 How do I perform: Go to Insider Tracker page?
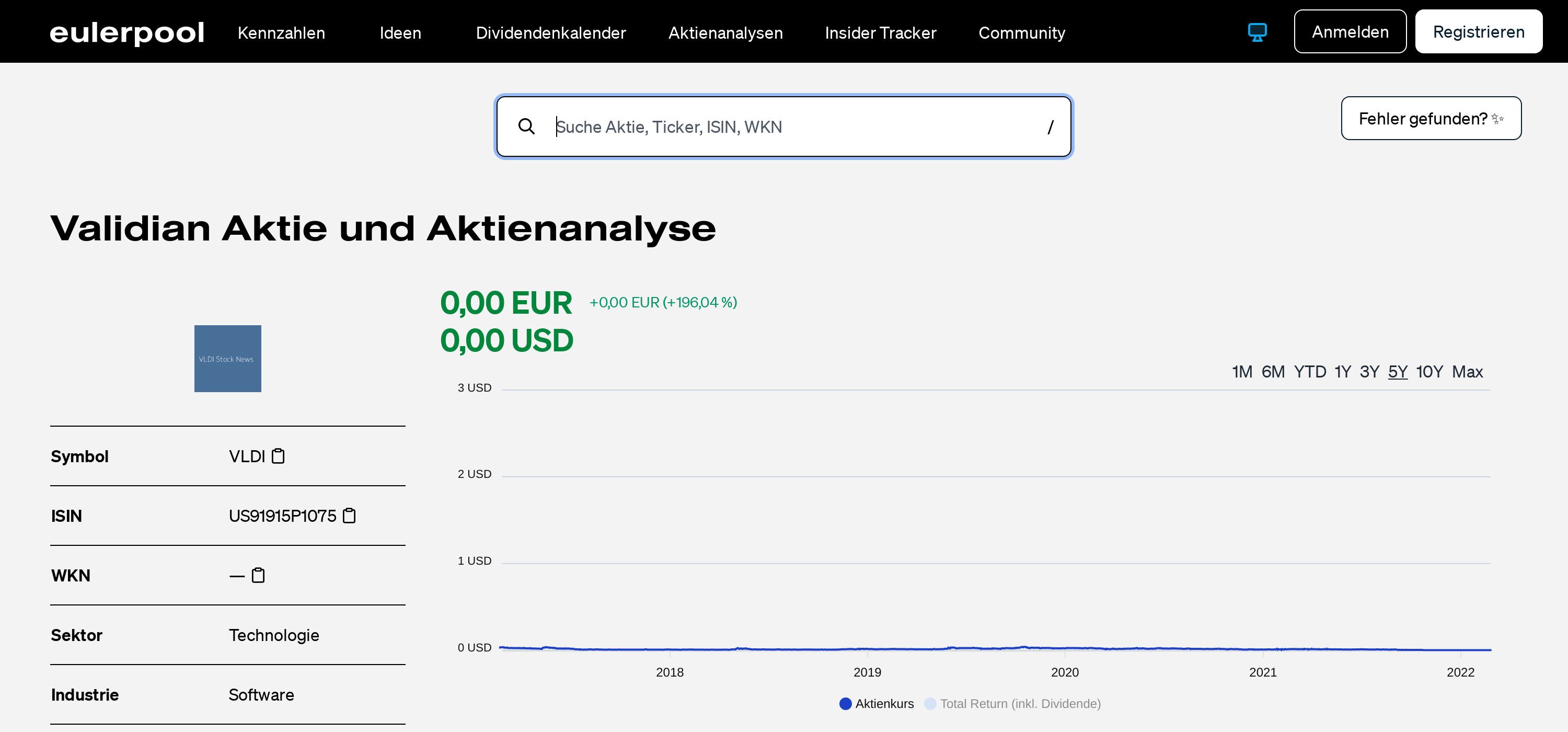tap(880, 33)
